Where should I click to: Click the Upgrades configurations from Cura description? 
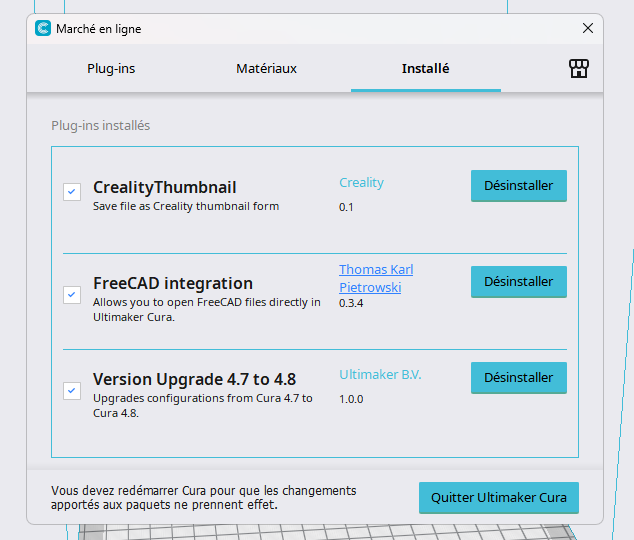[x=203, y=406]
